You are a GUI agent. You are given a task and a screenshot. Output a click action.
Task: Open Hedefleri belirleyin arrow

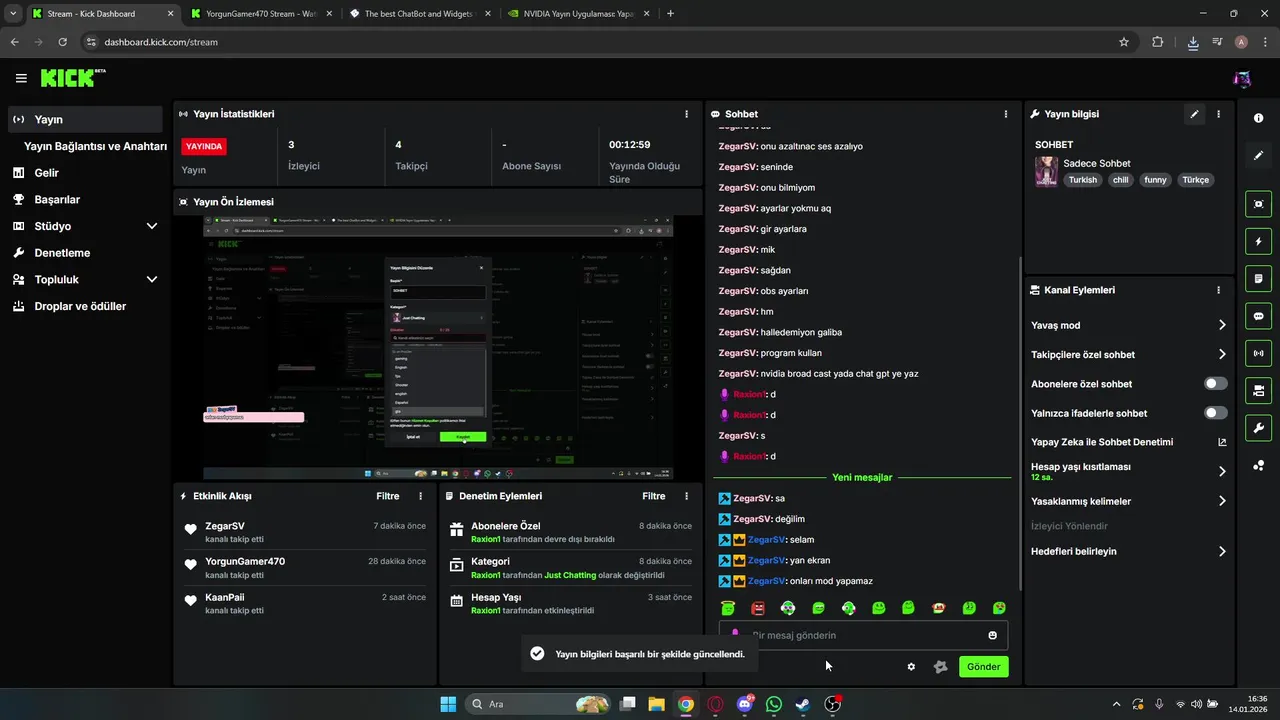[x=1222, y=551]
